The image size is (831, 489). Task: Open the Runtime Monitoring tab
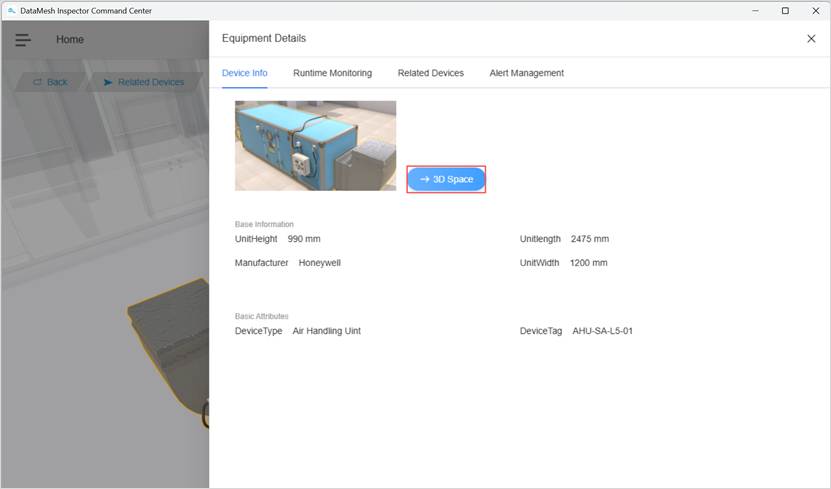[x=332, y=73]
